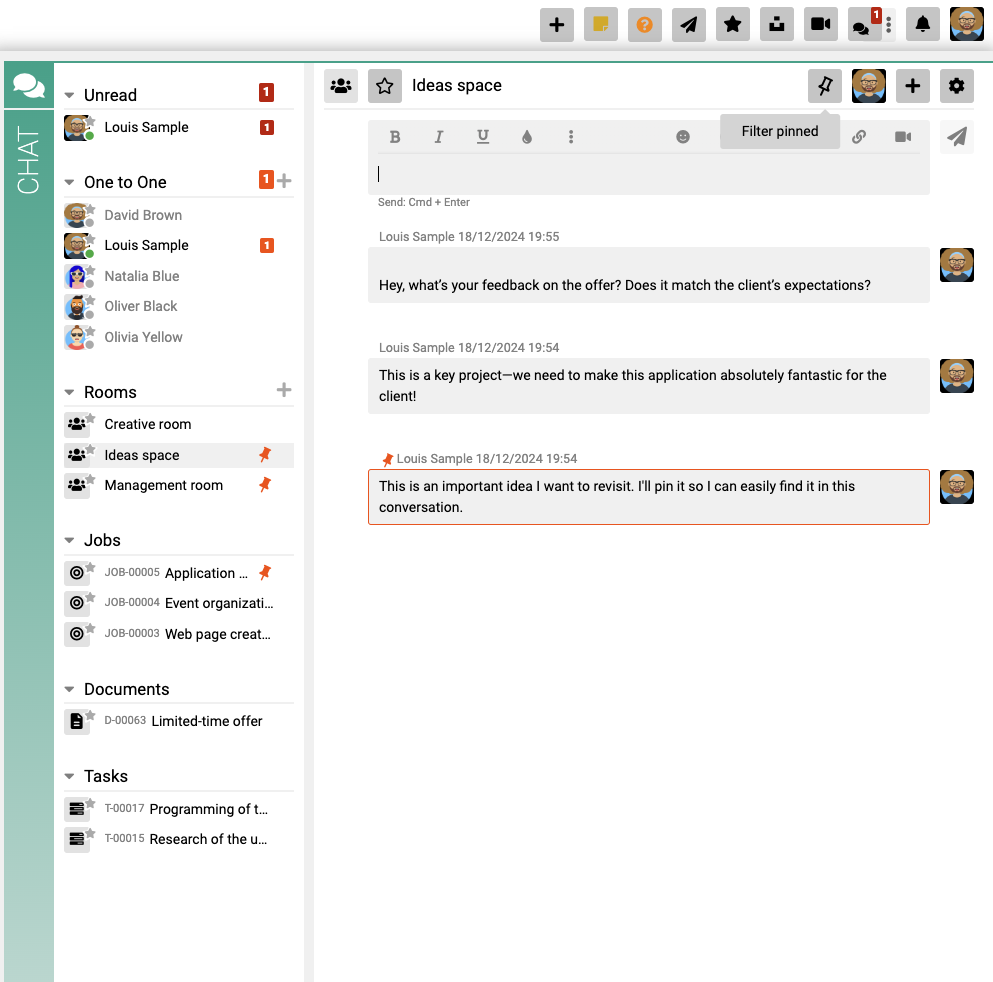Open Olivia Yellow conversation
Screen dimensions: 993x982
tap(179, 337)
